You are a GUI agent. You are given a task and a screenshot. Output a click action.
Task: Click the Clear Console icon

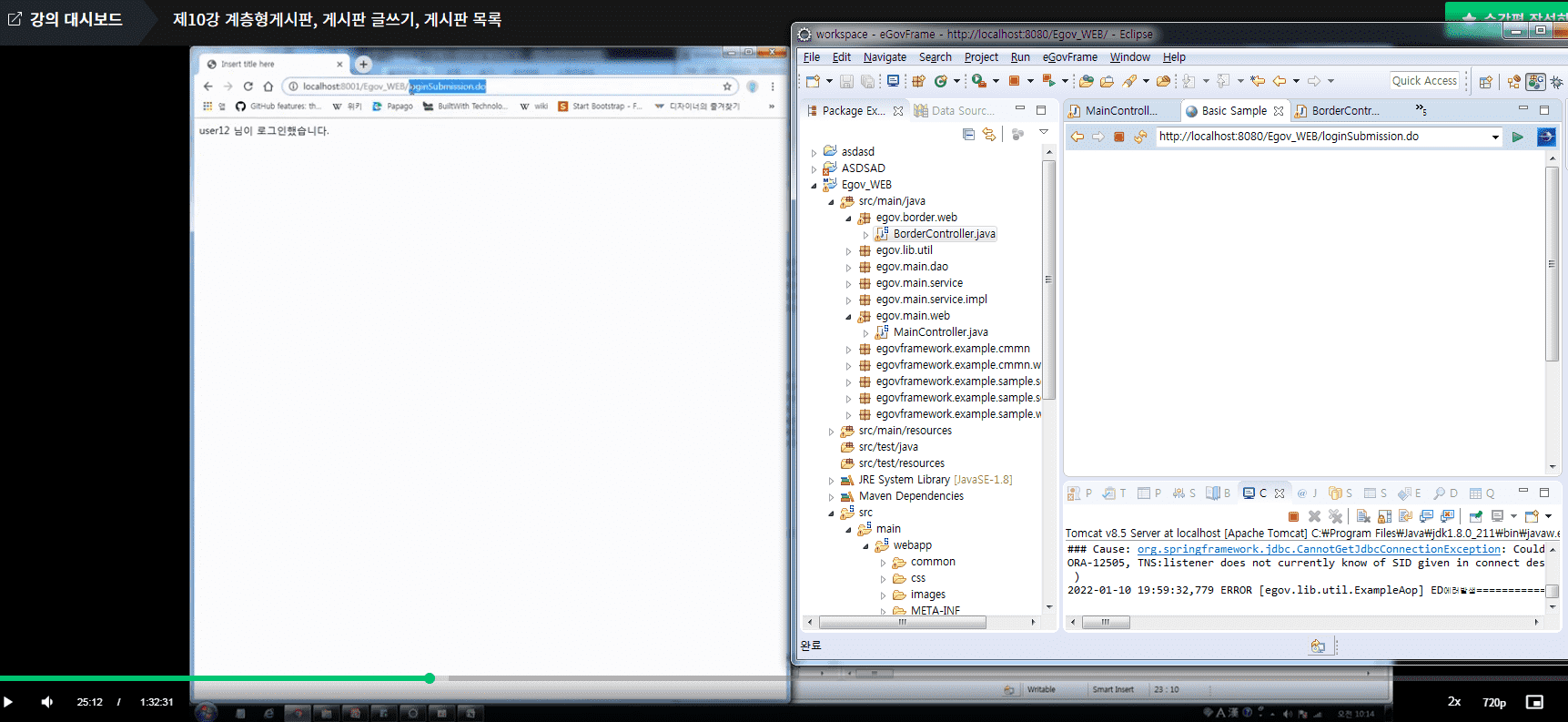[x=1363, y=516]
